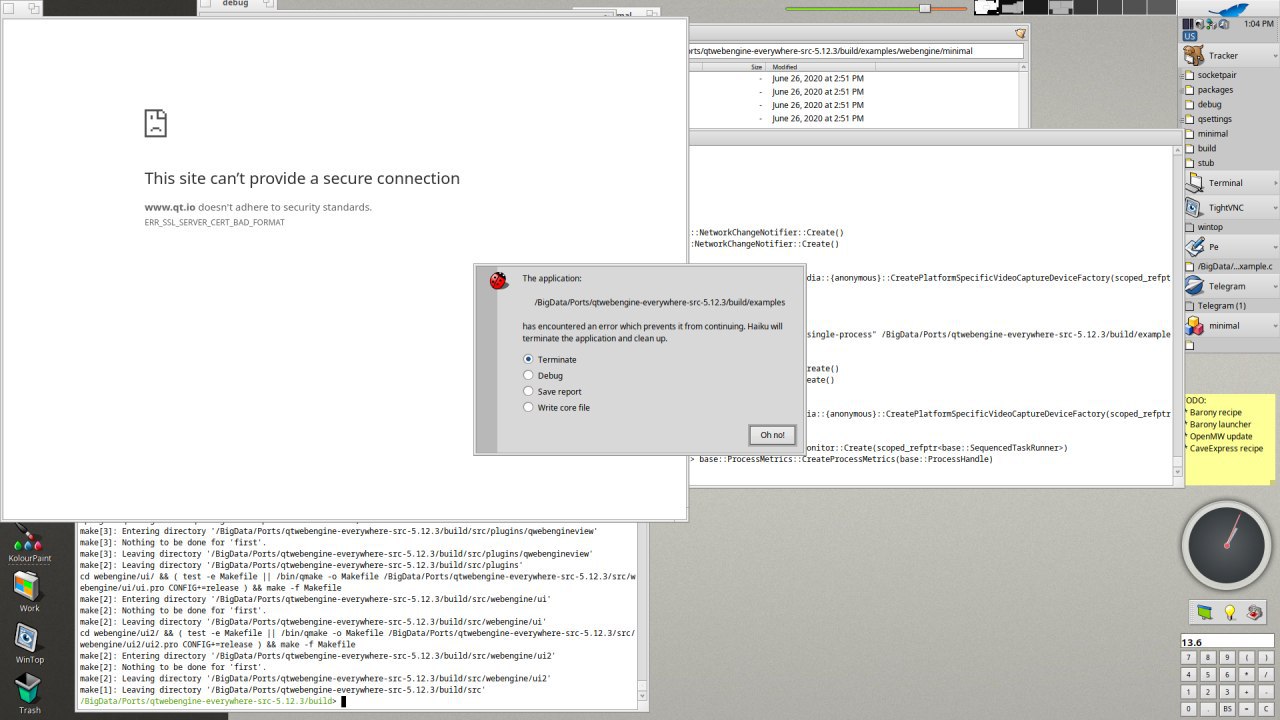Click calculator equals key
1280x720 pixels.
(1246, 709)
